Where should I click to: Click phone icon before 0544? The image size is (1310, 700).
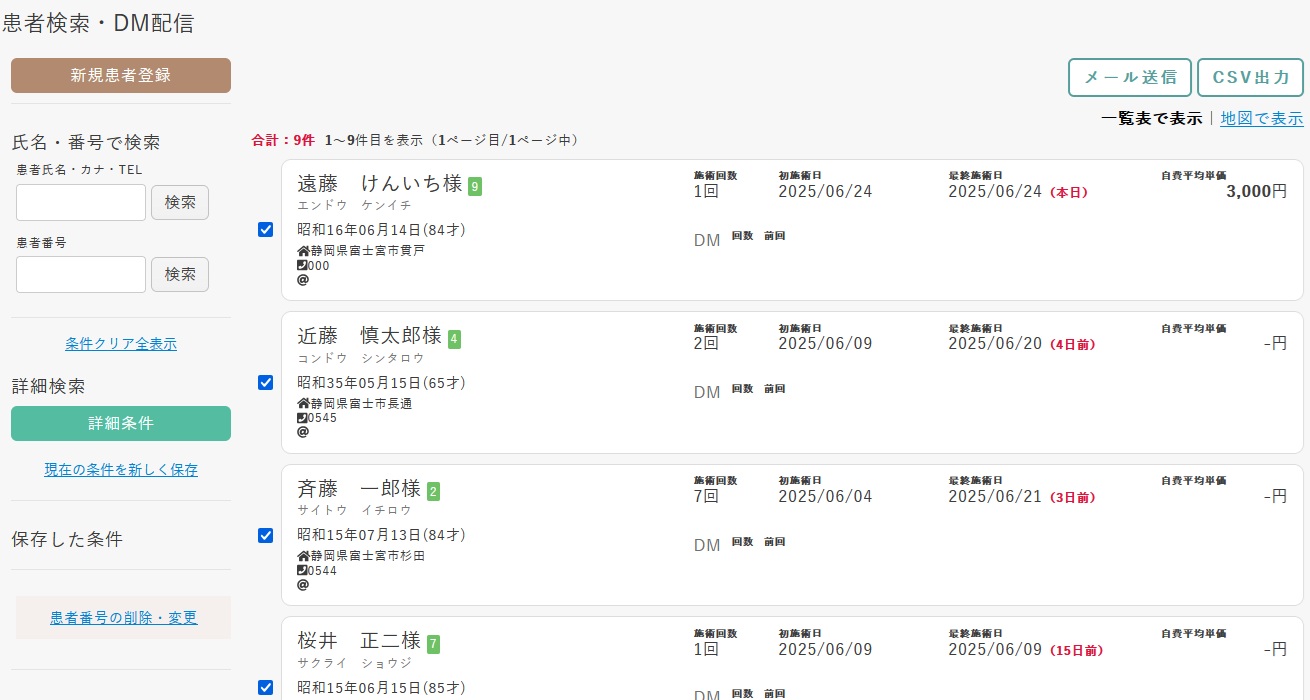point(302,570)
